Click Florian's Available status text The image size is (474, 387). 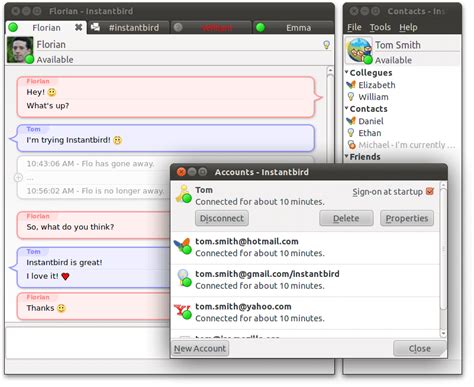pyautogui.click(x=55, y=60)
